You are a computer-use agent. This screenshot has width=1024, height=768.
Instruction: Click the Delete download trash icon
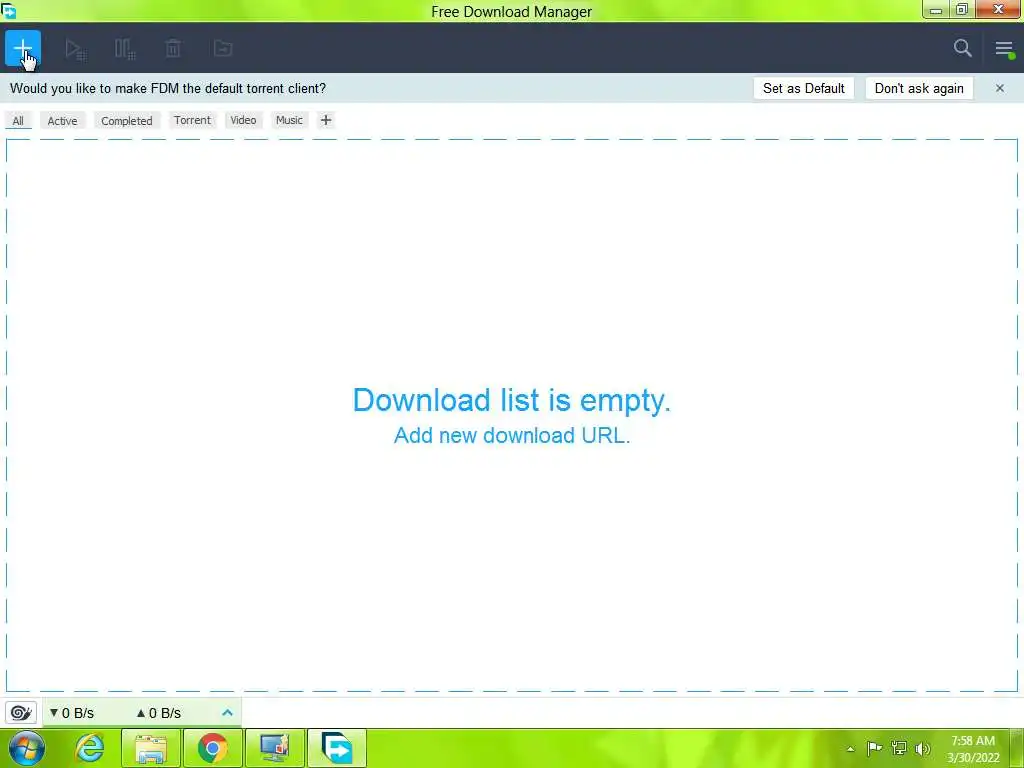[x=173, y=49]
